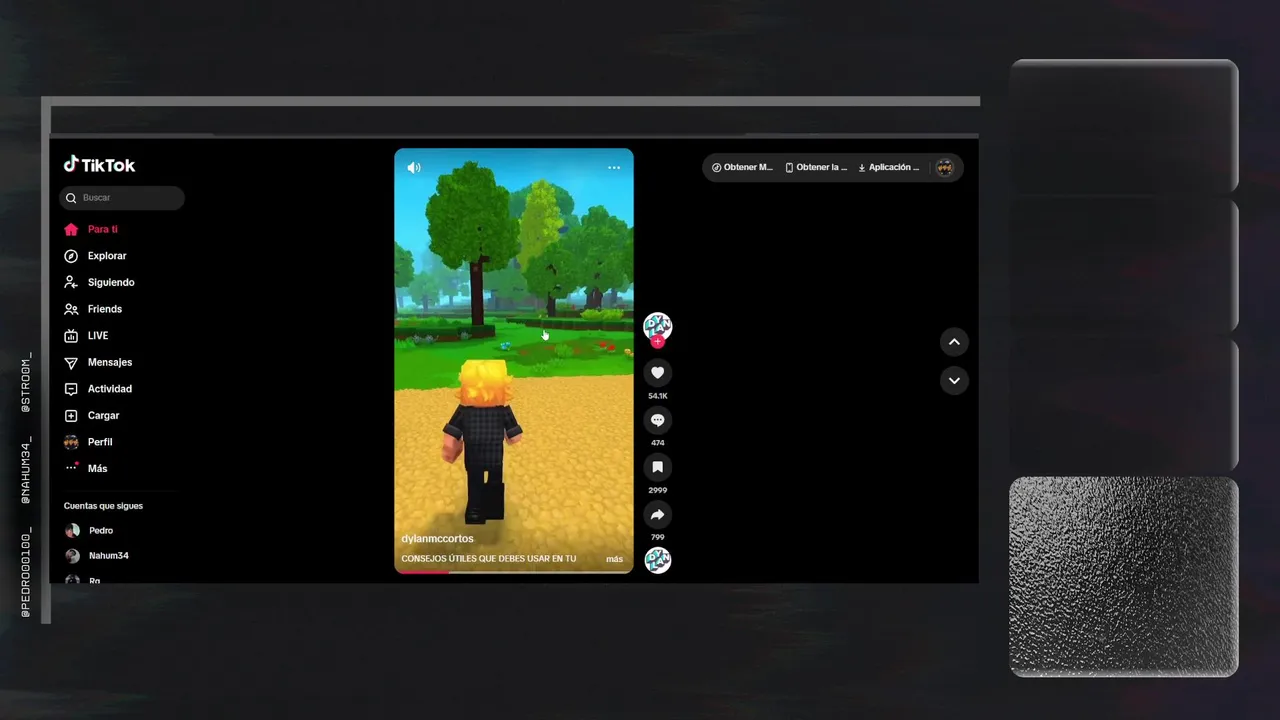
Task: Click the Friends people icon
Action: tap(71, 309)
